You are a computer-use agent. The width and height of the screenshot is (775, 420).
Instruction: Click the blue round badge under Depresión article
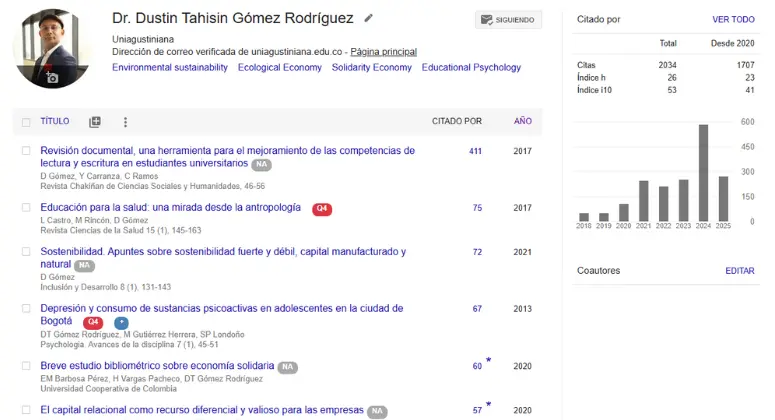121,322
